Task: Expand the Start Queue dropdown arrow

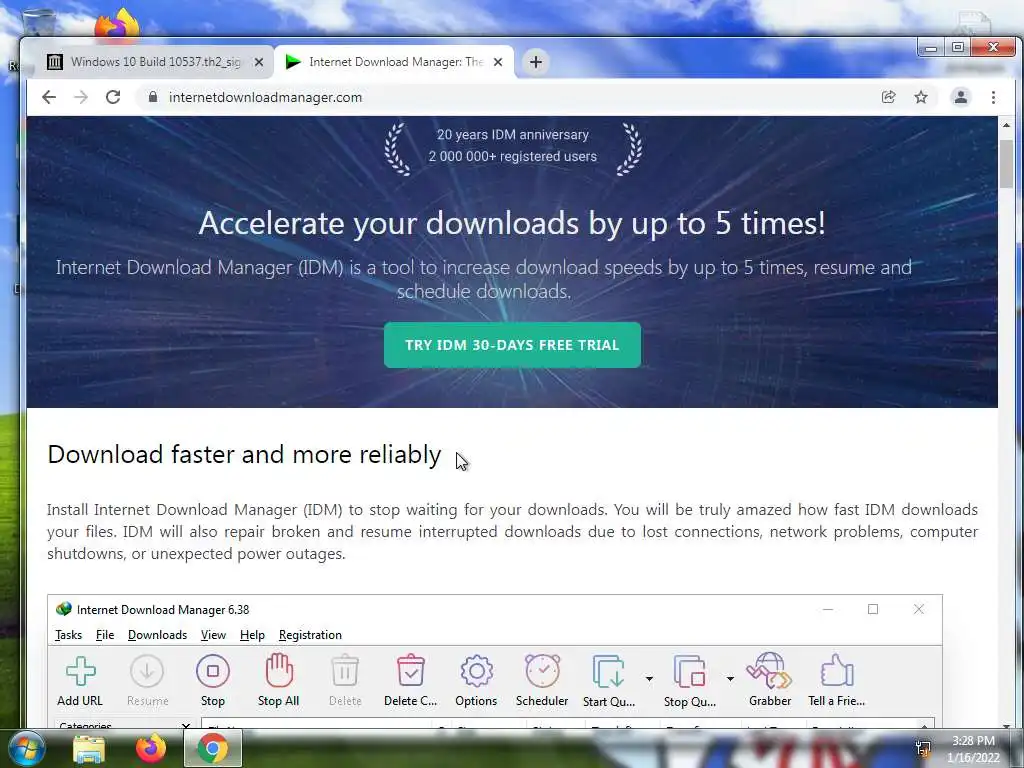Action: tap(649, 679)
